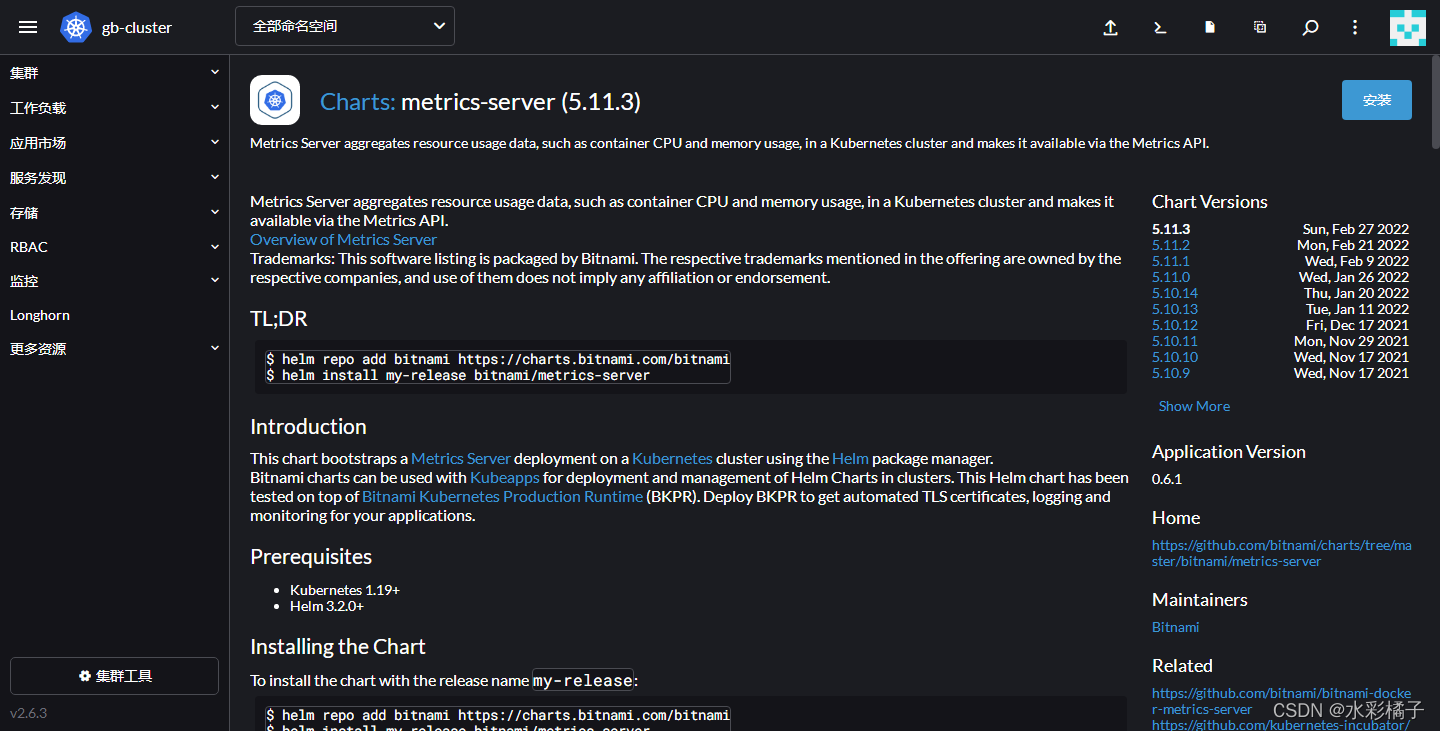Select chart version 5.10.10
Image resolution: width=1440 pixels, height=731 pixels.
pos(1175,357)
